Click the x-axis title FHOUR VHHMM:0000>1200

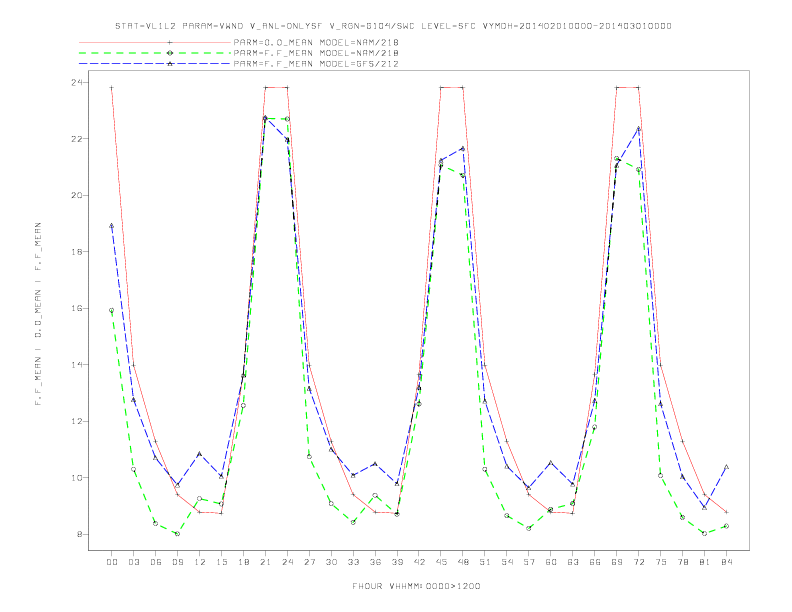click(x=416, y=586)
